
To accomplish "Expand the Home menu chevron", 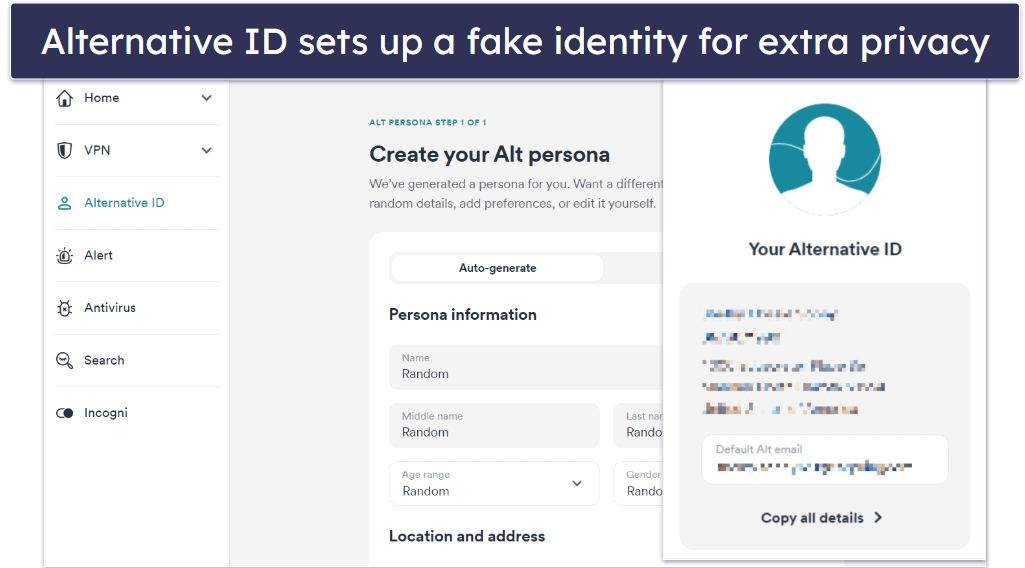I will click(x=207, y=98).
